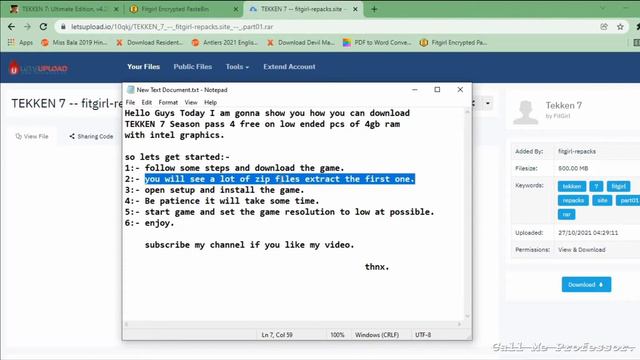
Task: Click Notepad horizontal scrollbar left arrow
Action: 126,324
